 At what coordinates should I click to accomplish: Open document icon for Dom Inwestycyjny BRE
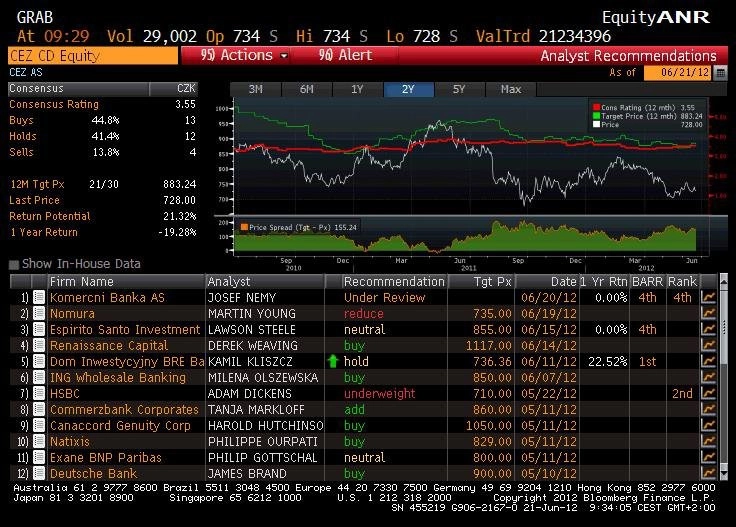tap(39, 361)
